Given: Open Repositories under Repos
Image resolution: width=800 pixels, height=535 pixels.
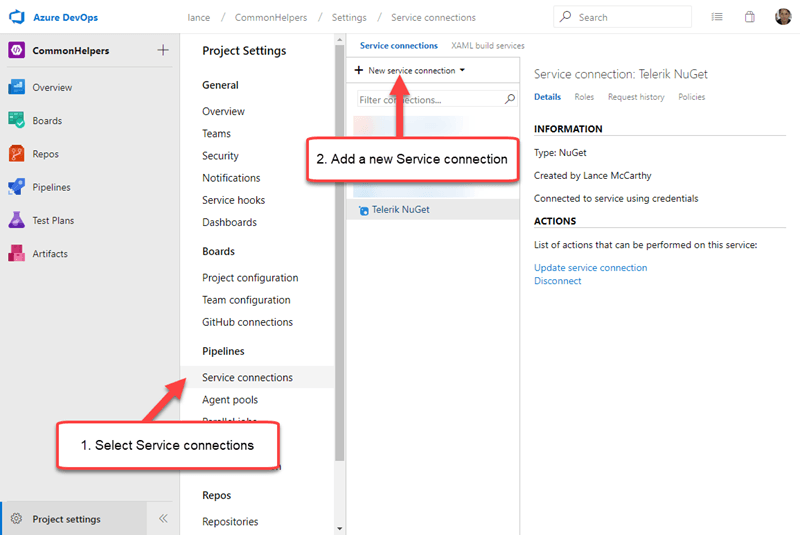Looking at the screenshot, I should 230,521.
